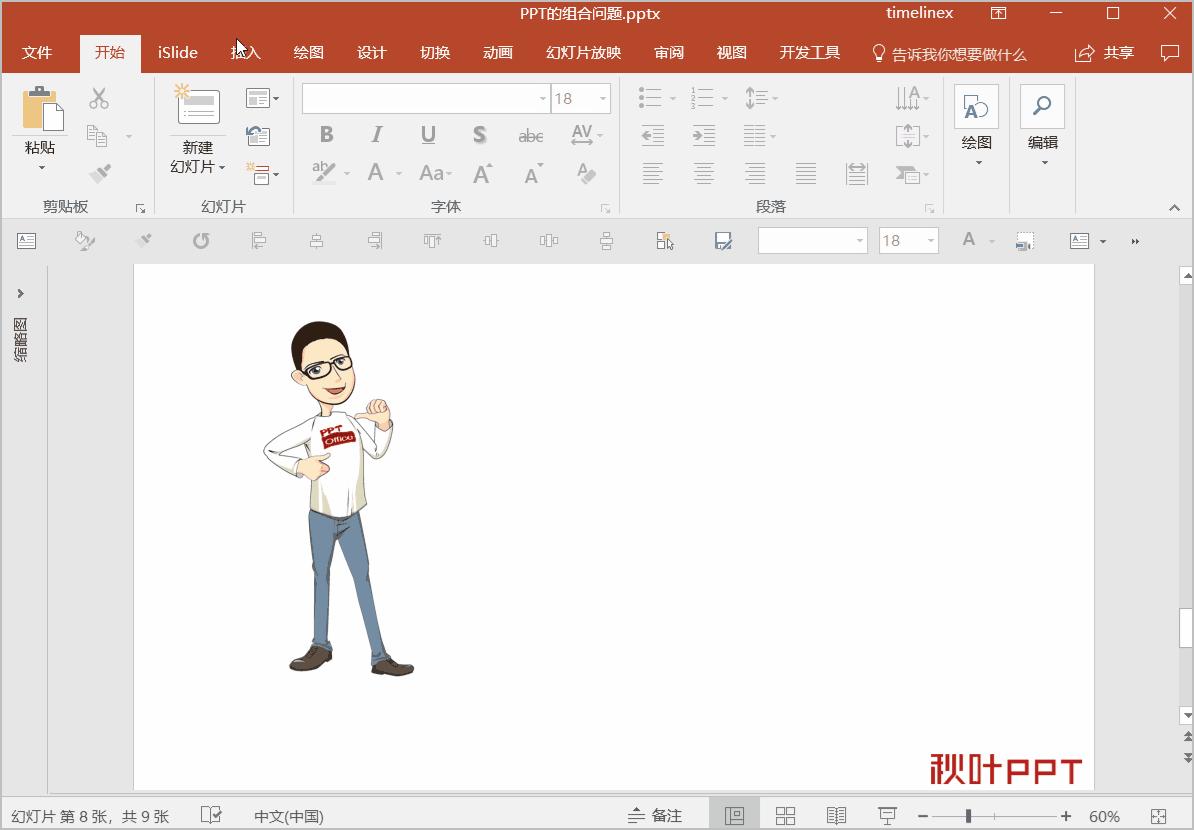Open the Slide Sorter view icon
The image size is (1194, 830).
click(x=785, y=816)
